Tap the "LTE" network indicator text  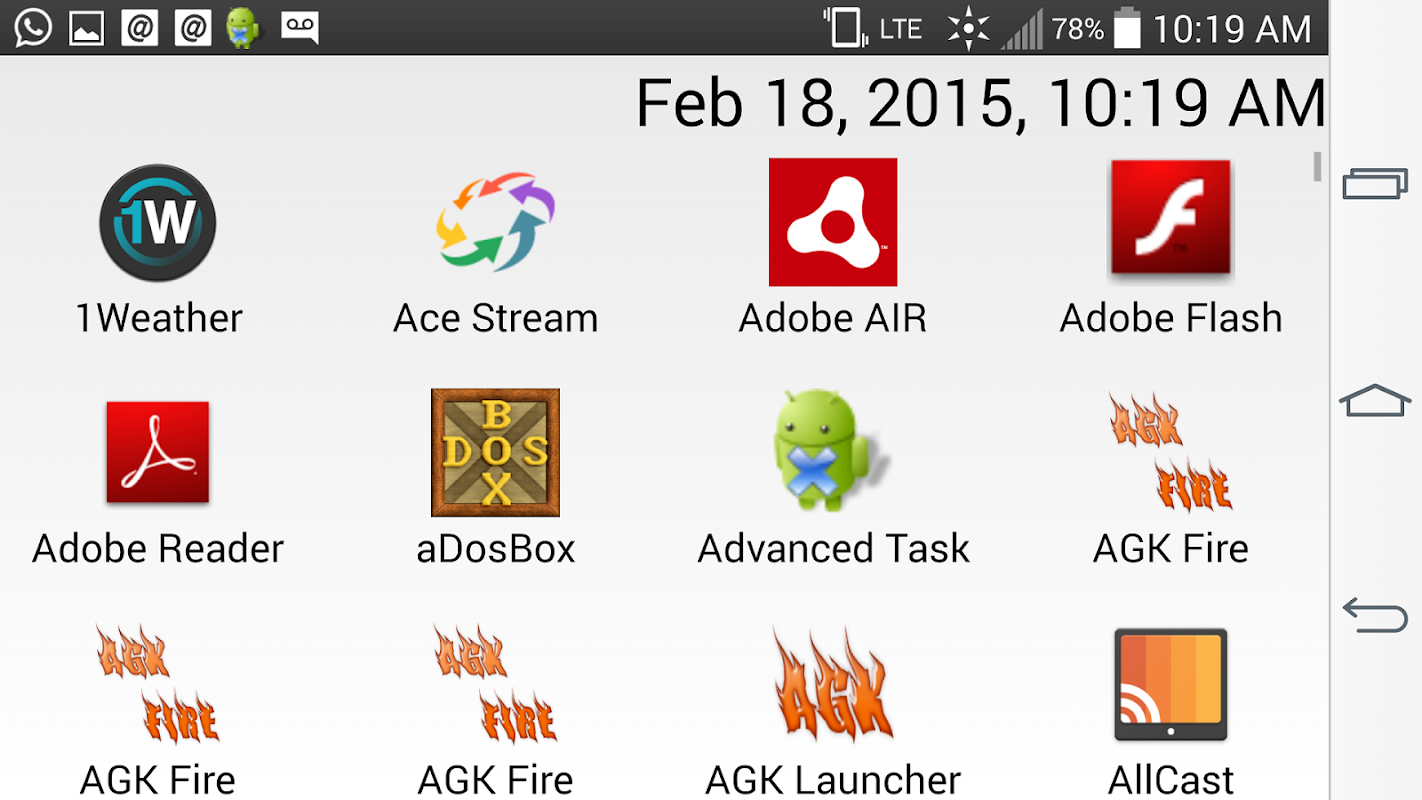tap(901, 29)
